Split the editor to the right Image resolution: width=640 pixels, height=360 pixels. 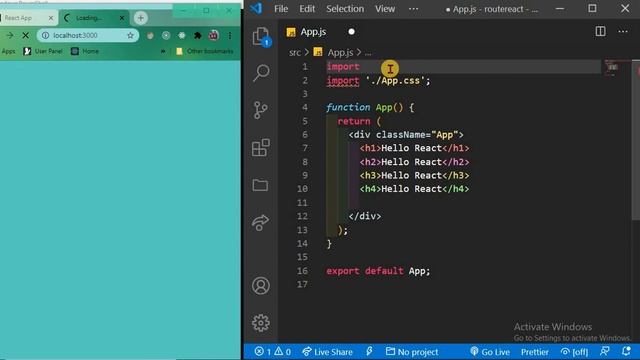pos(600,31)
